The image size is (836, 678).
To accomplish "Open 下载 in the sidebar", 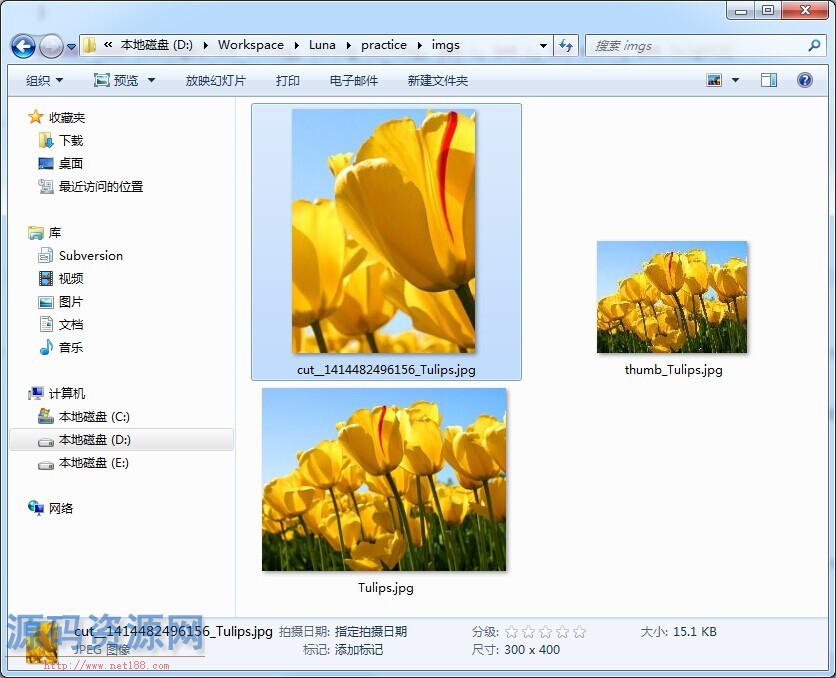I will point(61,140).
